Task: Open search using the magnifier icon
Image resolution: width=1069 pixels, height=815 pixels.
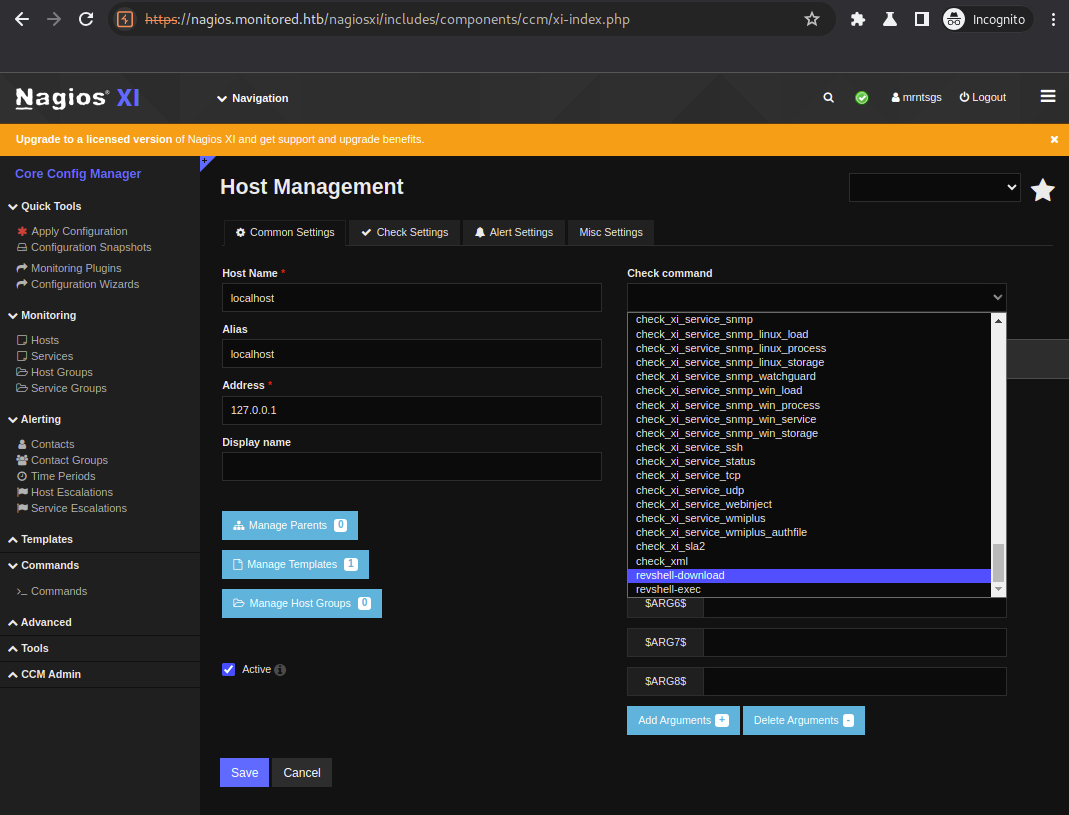Action: click(x=828, y=97)
